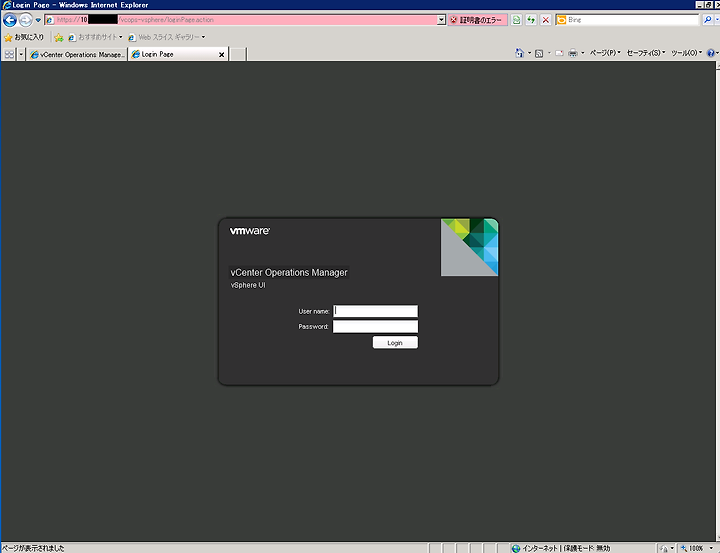Refresh the page with the green arrows icon
Image resolution: width=720 pixels, height=553 pixels.
(531, 20)
